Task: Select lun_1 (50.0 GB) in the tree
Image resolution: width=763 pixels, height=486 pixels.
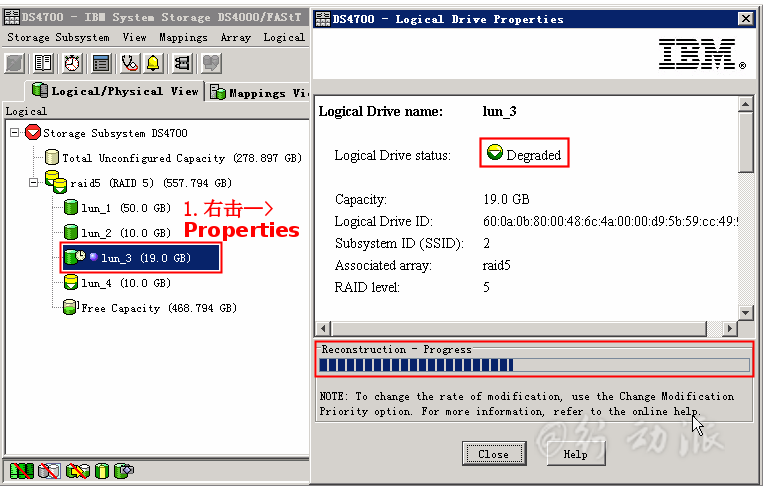Action: (x=126, y=208)
